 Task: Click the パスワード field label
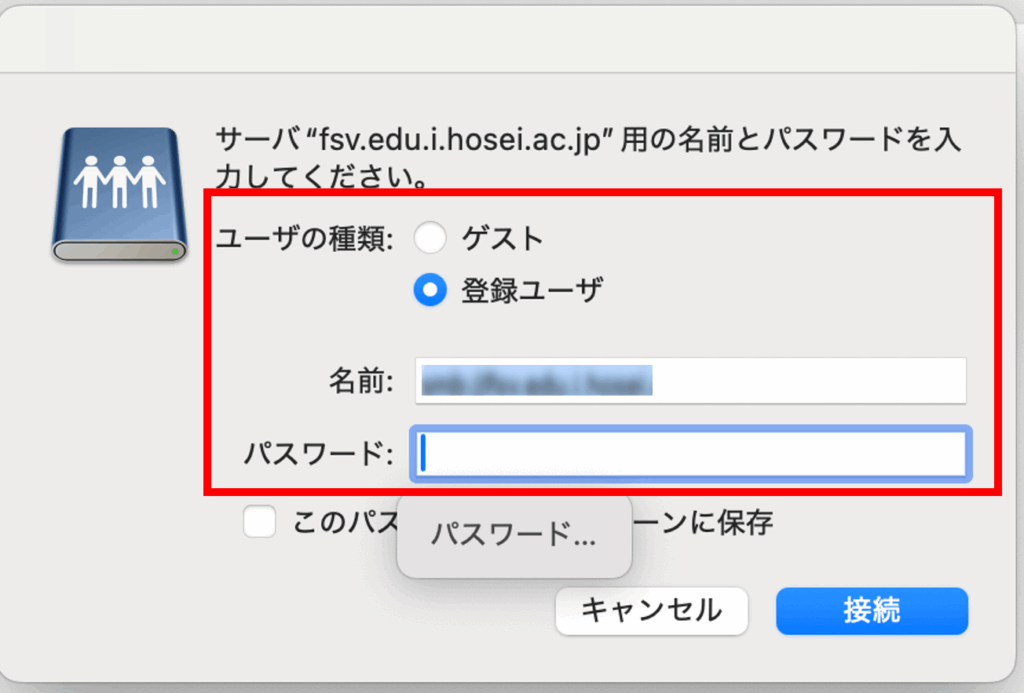[x=318, y=455]
